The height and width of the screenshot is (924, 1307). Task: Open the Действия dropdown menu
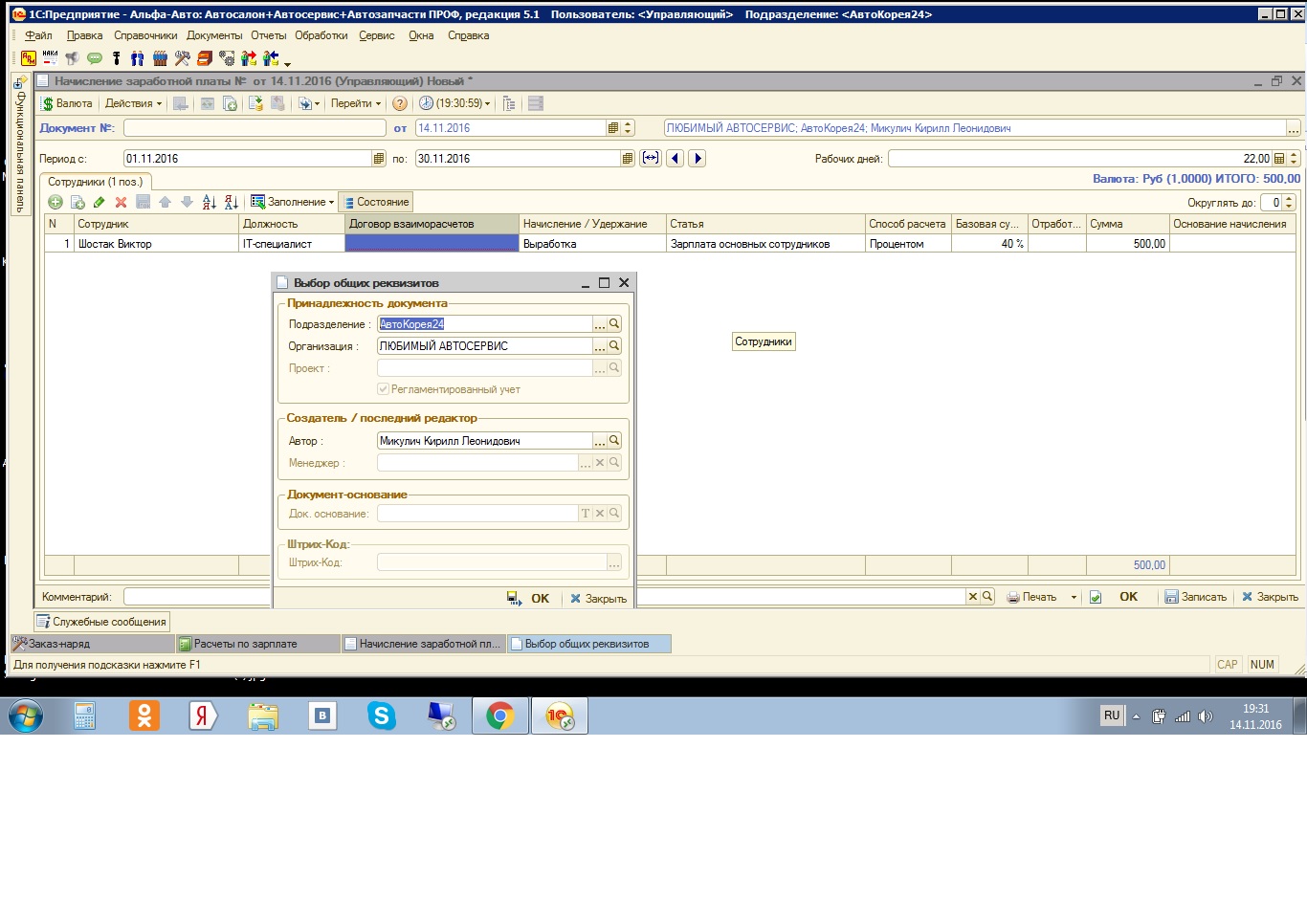coord(133,103)
